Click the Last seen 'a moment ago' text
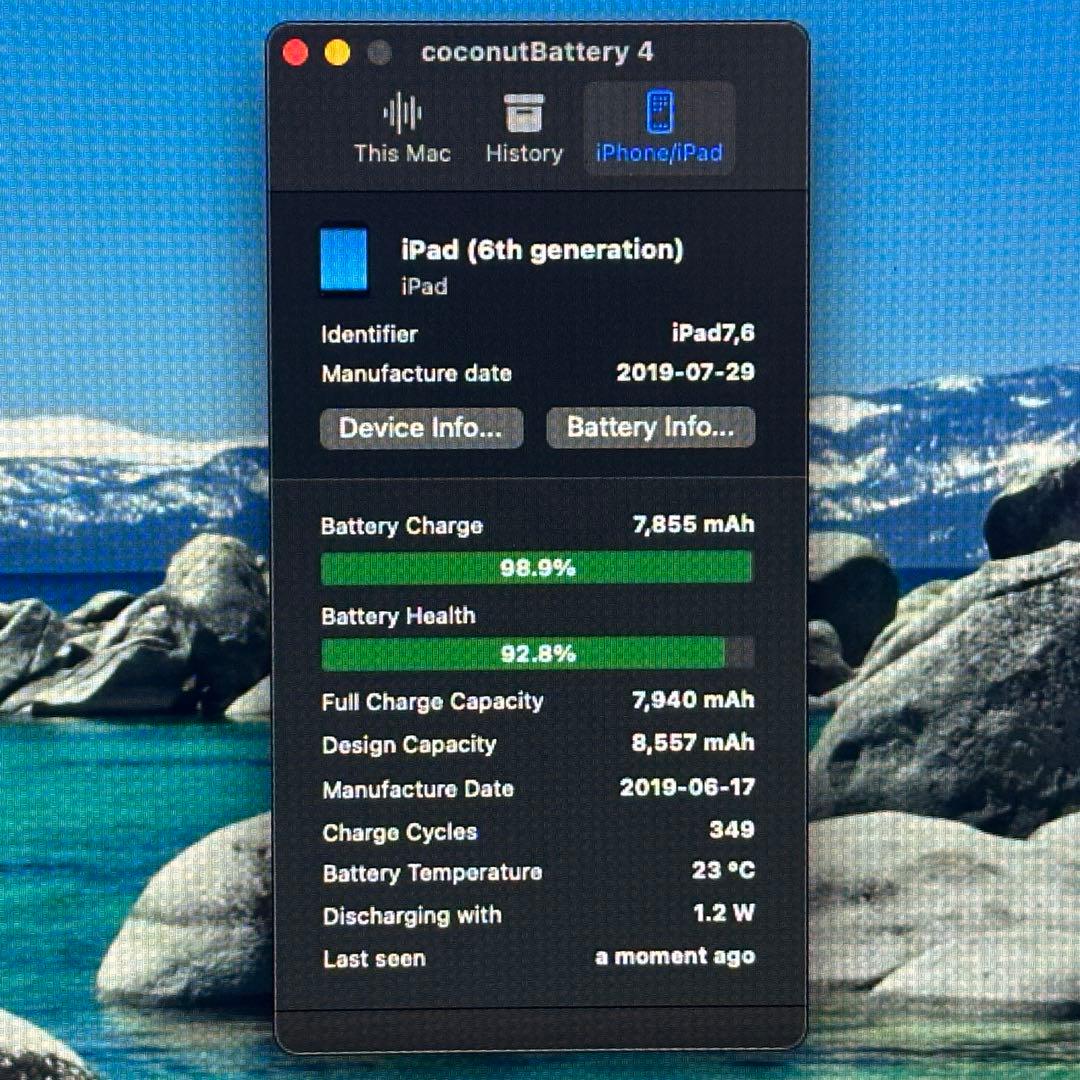The image size is (1080, 1080). (x=675, y=957)
